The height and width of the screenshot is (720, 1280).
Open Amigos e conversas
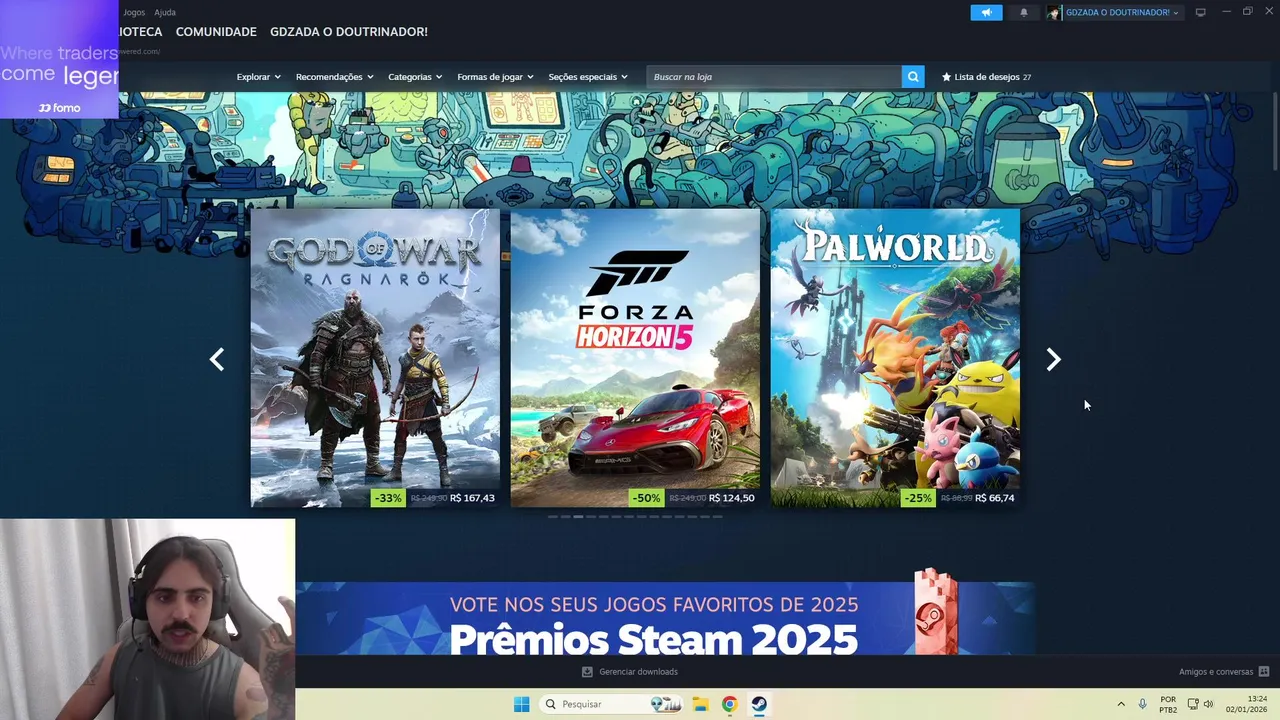1216,672
